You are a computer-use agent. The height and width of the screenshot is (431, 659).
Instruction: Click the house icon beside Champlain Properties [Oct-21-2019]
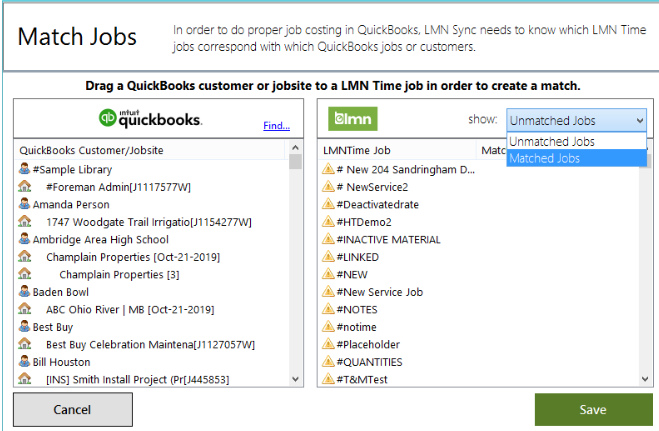[25, 256]
